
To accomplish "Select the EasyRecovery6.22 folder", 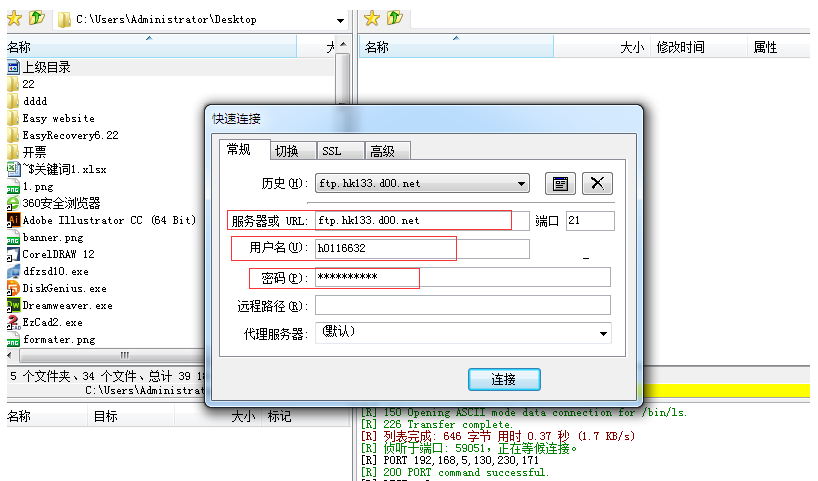I will coord(63,135).
